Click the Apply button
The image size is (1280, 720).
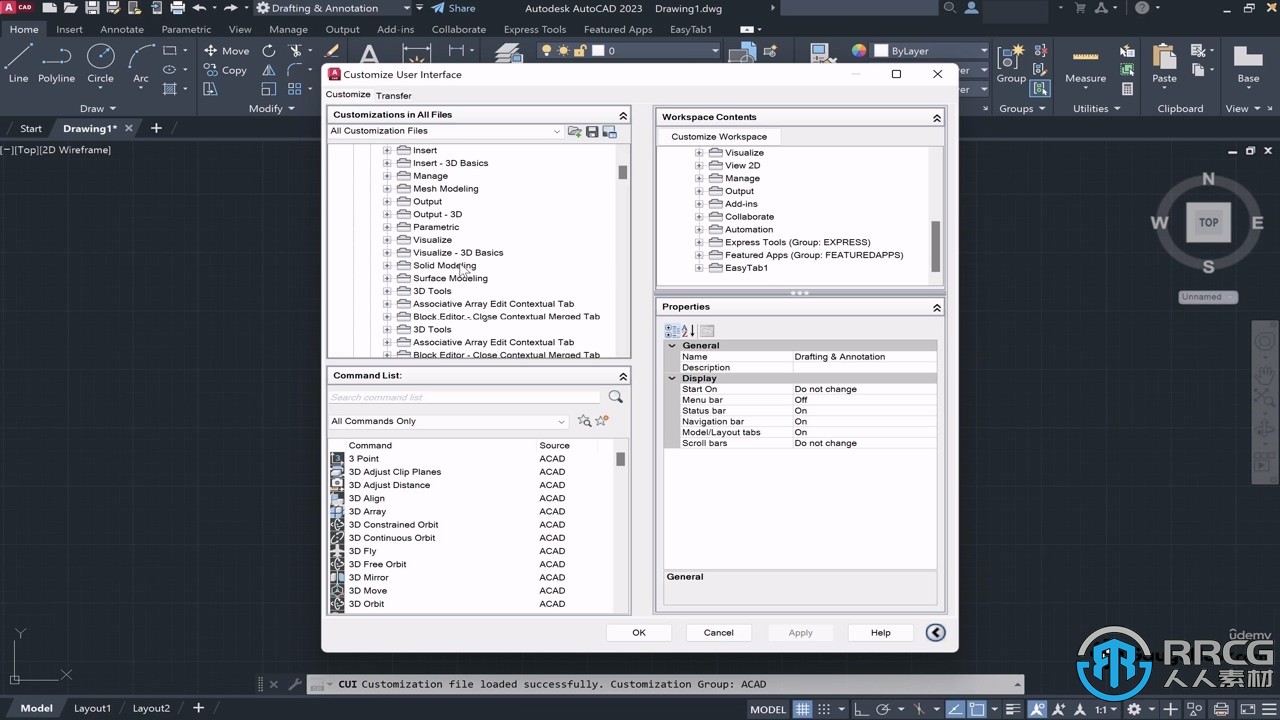pyautogui.click(x=800, y=632)
